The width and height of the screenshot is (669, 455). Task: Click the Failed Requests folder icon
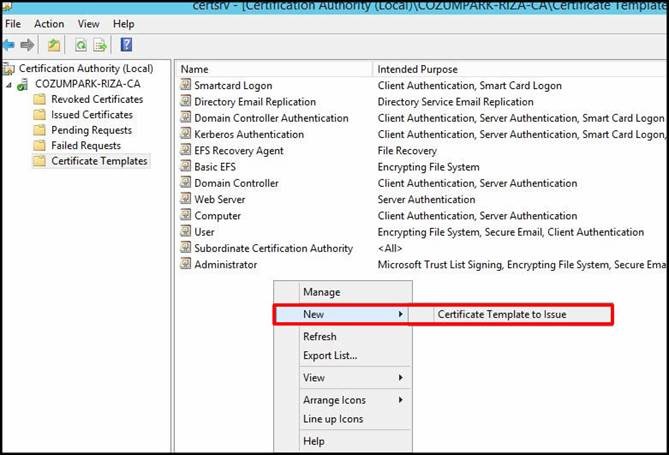point(39,146)
